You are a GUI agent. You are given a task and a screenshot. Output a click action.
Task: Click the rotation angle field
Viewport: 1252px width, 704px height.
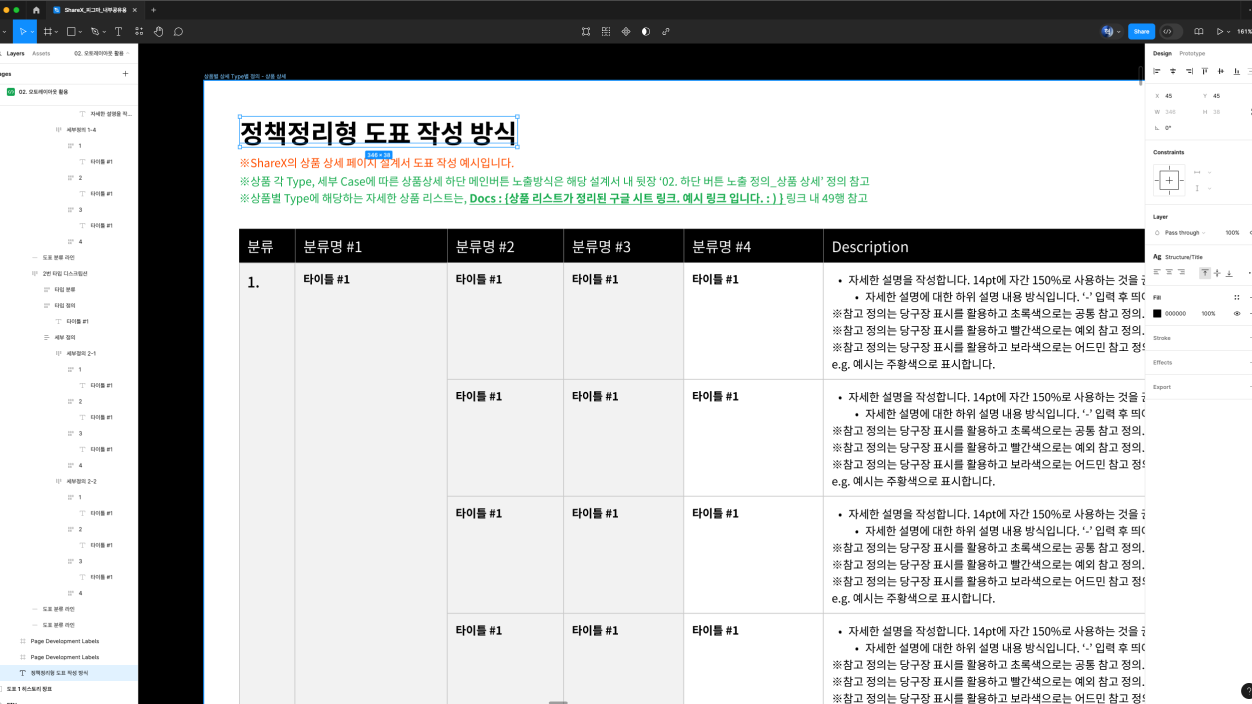1176,128
